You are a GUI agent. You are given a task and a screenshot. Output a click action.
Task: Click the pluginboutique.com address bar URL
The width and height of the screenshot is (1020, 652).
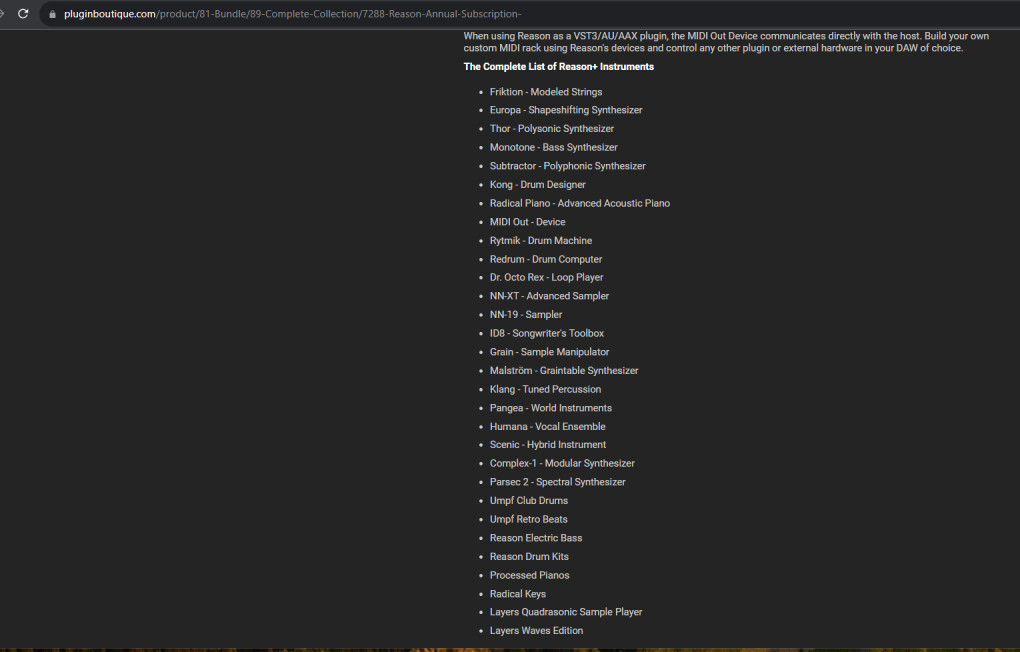point(293,14)
